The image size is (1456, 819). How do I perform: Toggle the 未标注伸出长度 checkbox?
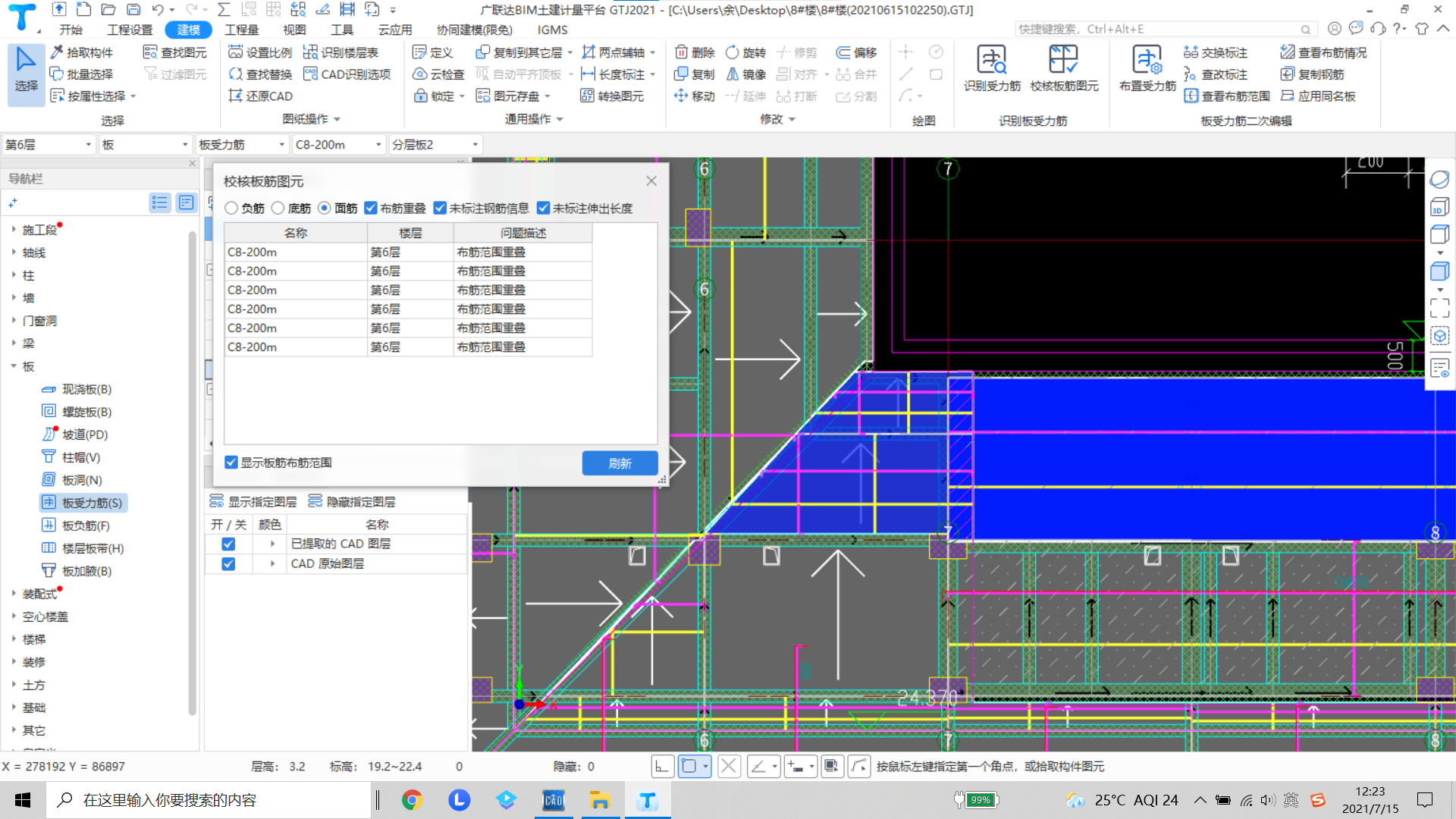543,208
